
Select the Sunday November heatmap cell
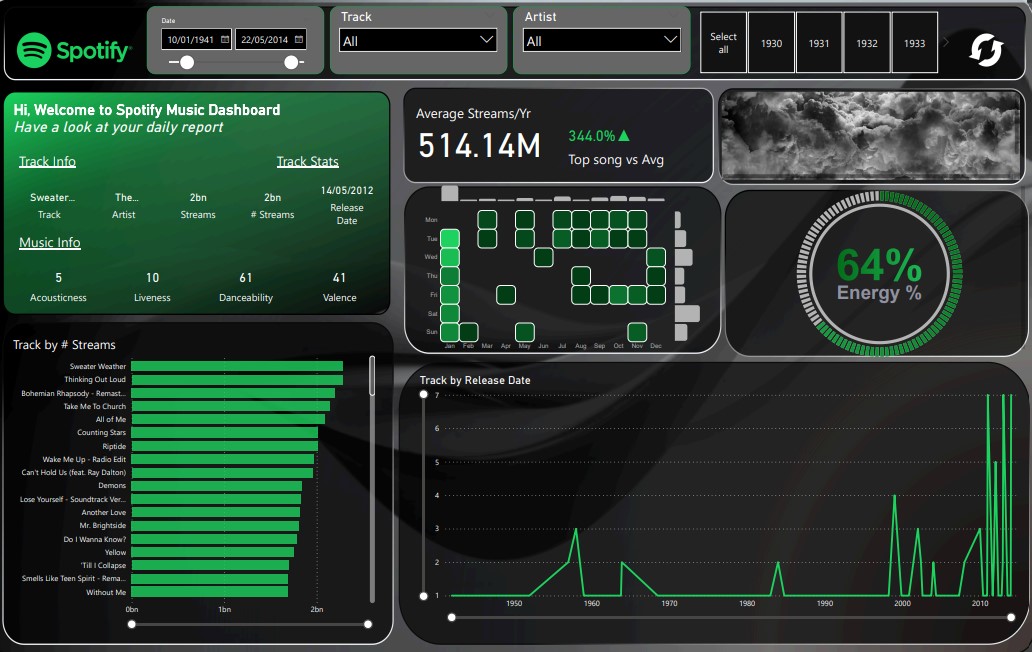[637, 332]
